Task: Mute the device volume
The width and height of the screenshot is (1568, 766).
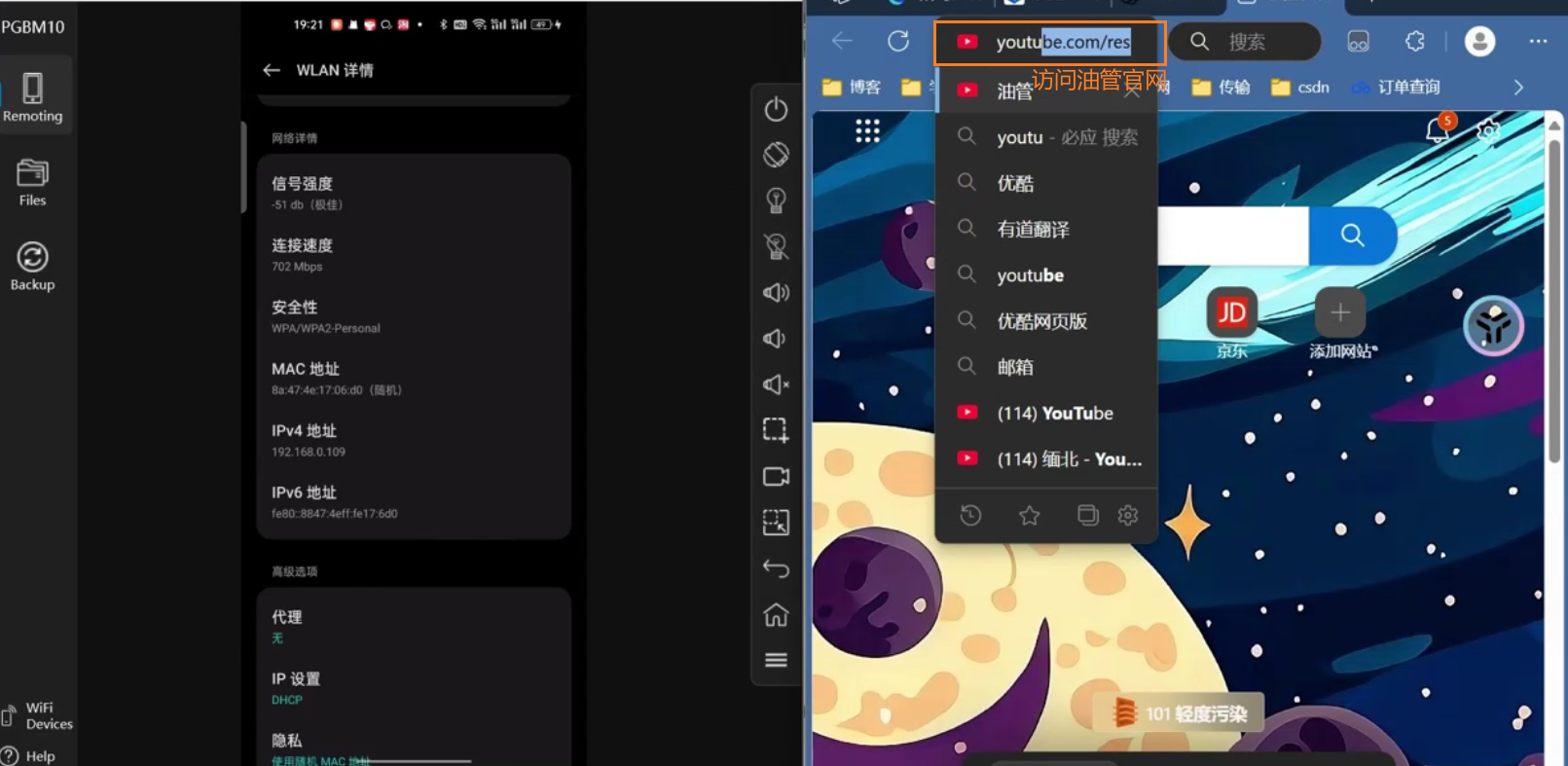Action: coord(776,384)
